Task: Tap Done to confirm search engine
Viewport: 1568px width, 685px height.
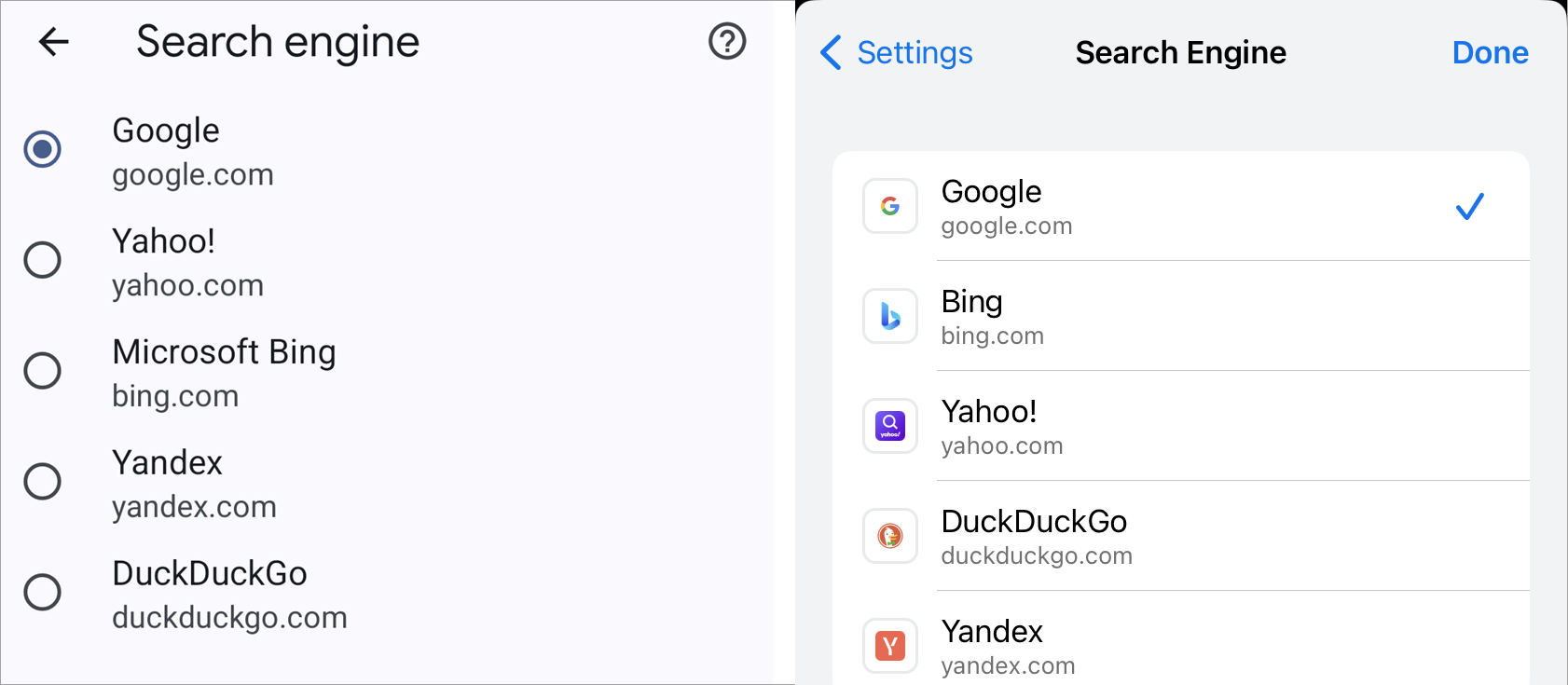Action: click(x=1490, y=53)
